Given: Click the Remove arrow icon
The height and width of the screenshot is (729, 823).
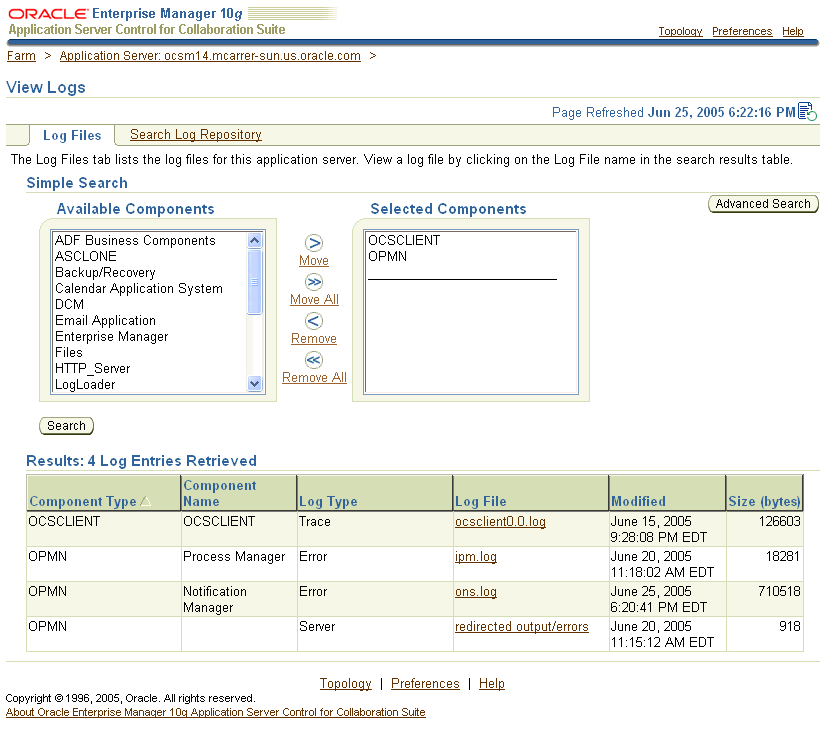Looking at the screenshot, I should point(313,321).
